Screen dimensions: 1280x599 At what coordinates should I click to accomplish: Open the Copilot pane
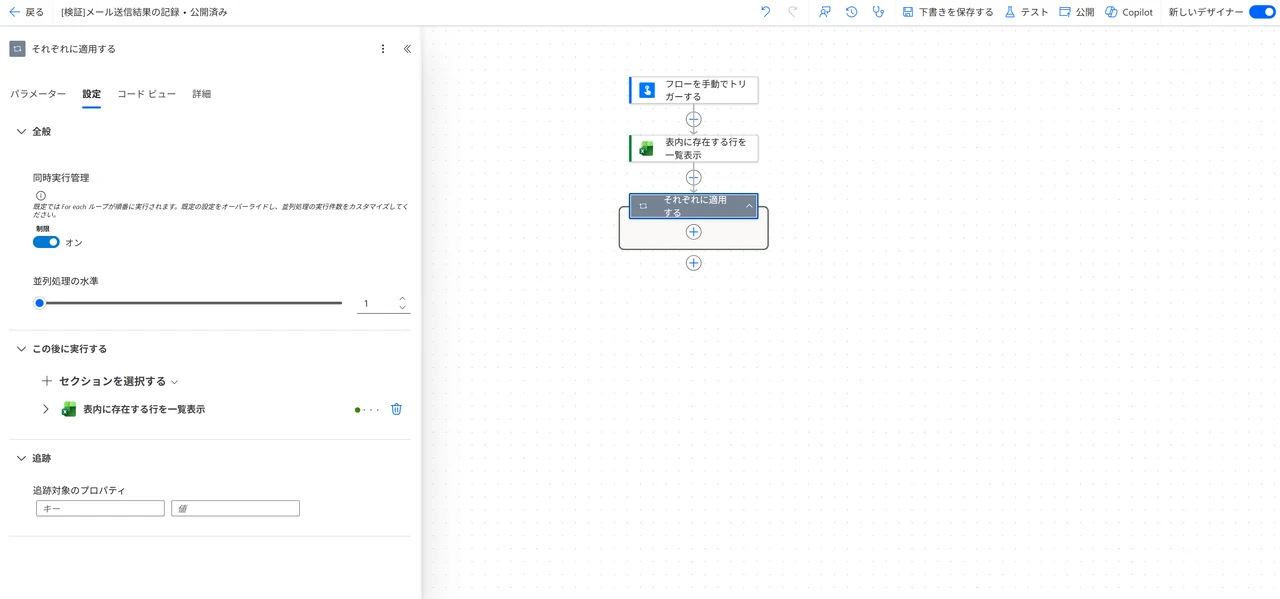1128,12
